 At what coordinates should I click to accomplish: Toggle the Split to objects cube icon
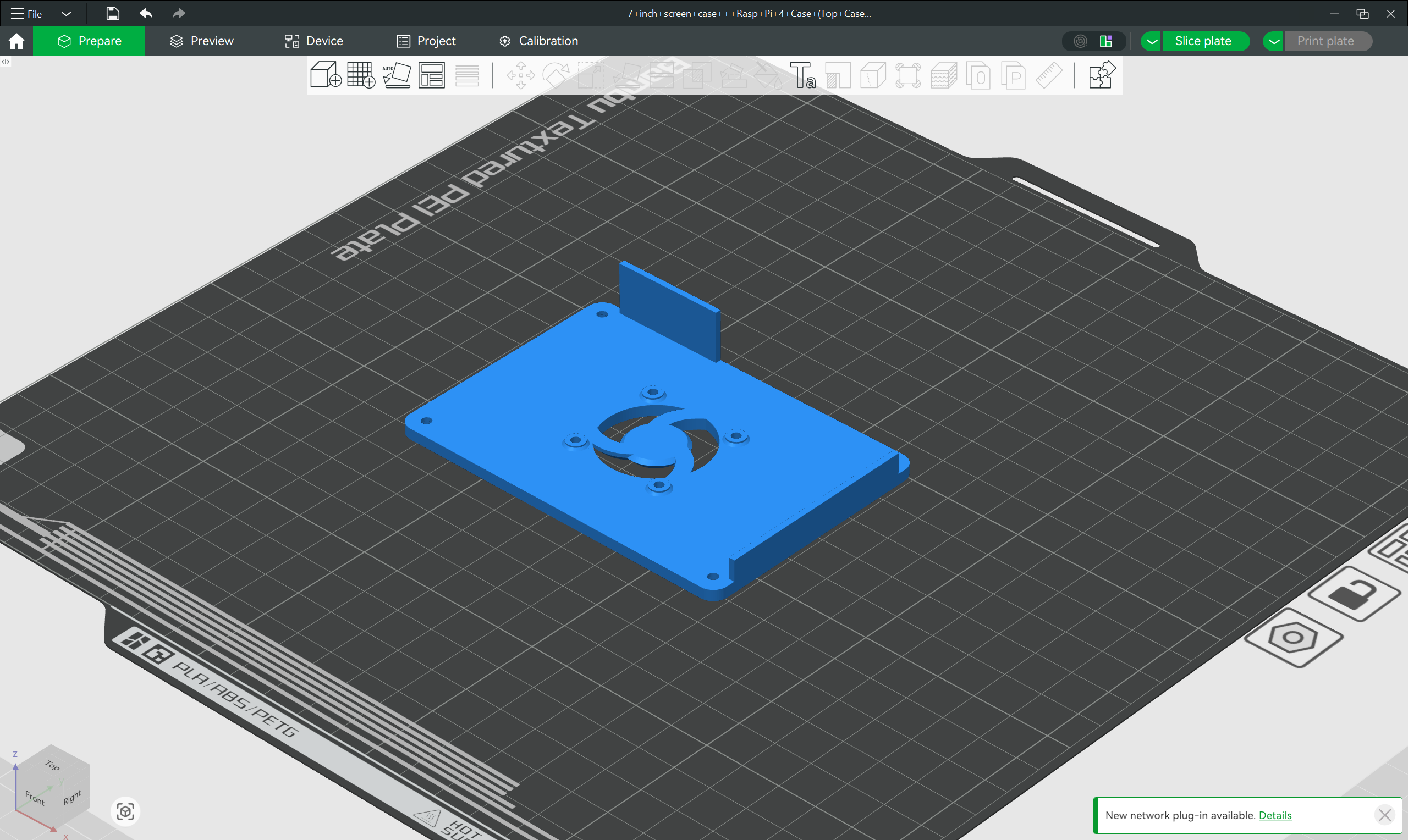click(873, 75)
